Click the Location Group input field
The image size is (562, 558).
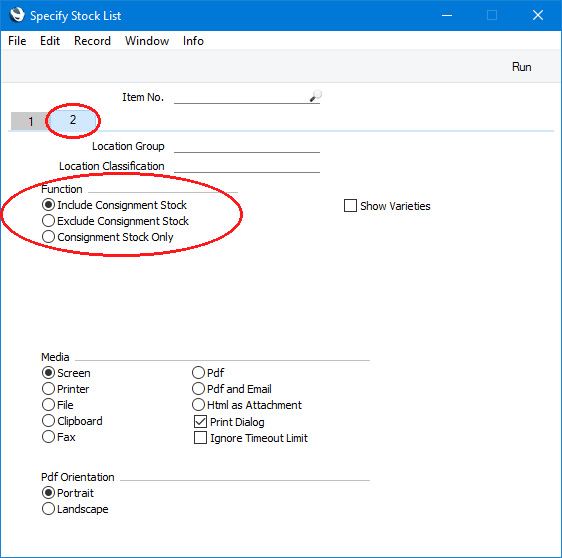247,146
